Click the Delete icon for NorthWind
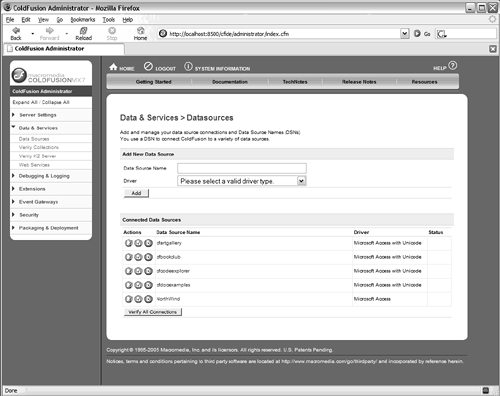 pos(148,299)
